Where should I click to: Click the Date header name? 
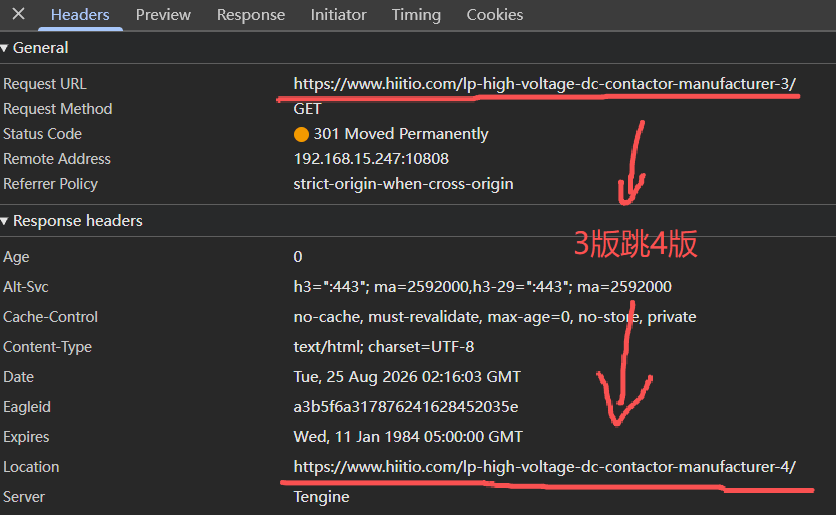coord(19,377)
